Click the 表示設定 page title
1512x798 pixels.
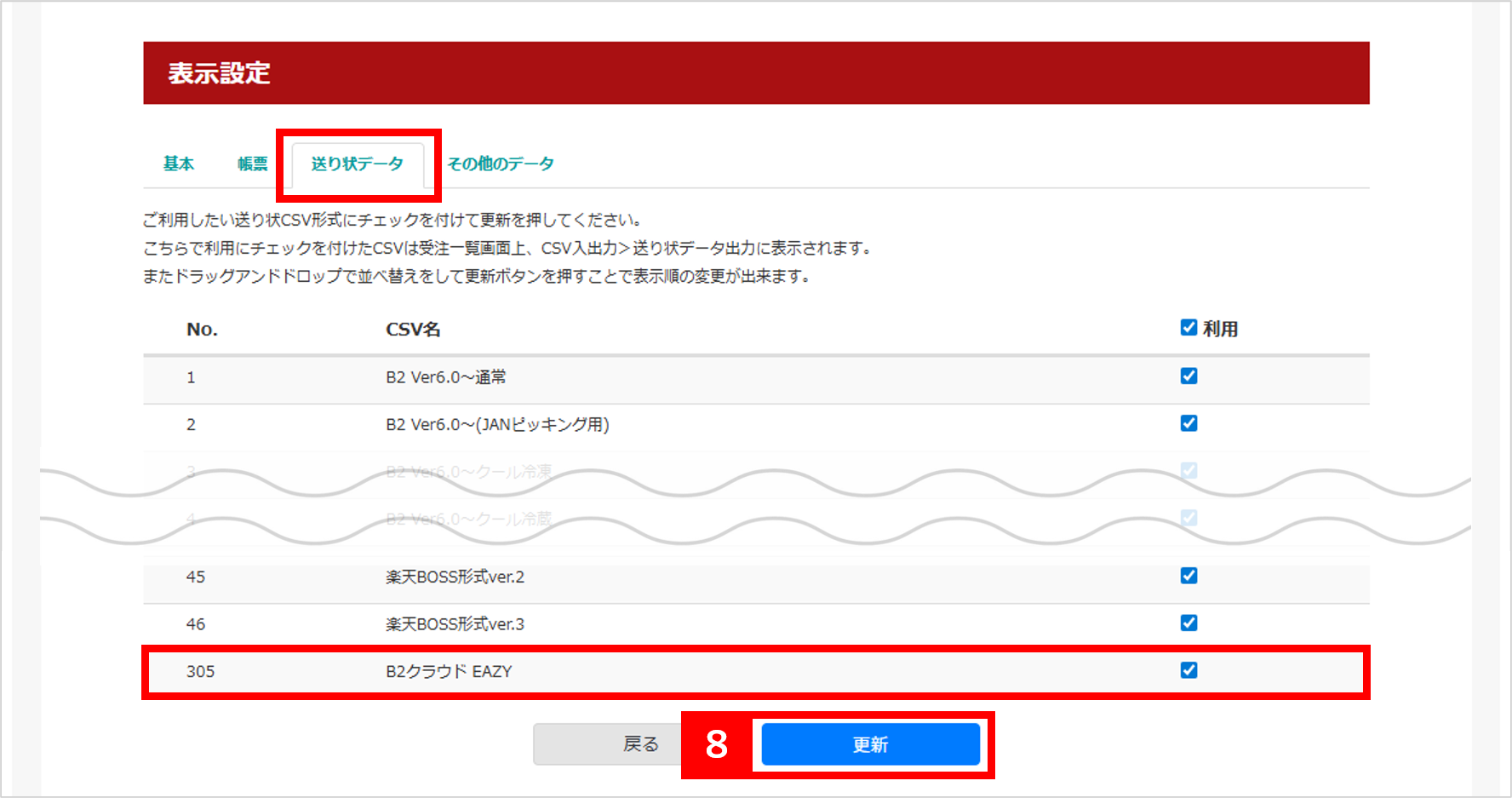pos(219,73)
